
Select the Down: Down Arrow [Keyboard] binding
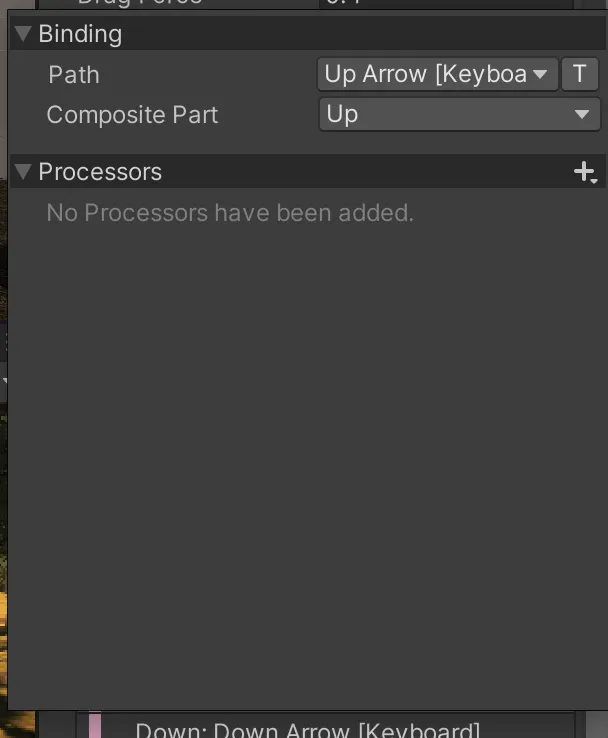(307, 729)
